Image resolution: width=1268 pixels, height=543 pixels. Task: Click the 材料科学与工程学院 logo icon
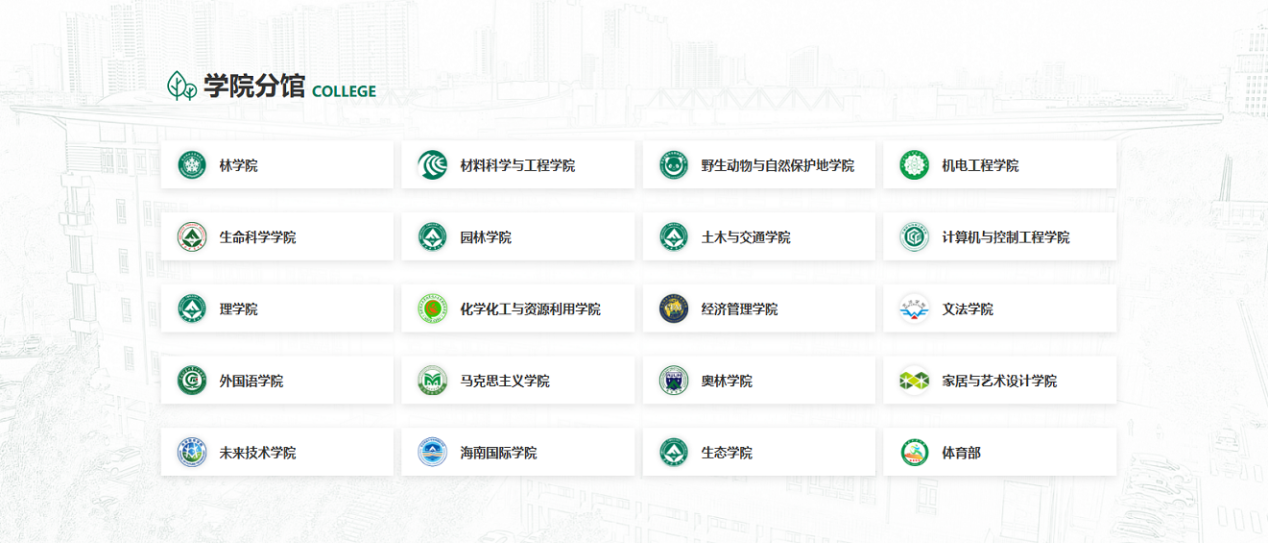click(432, 165)
